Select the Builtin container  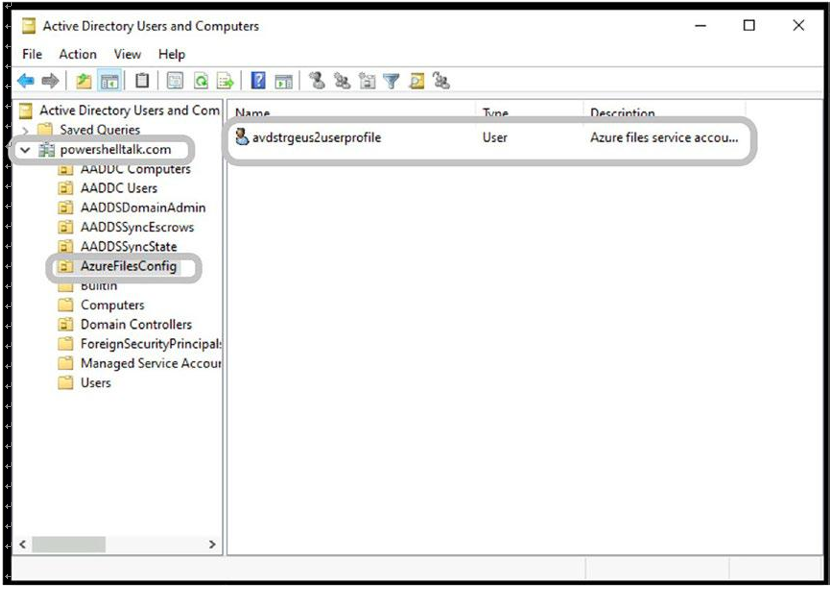tap(98, 286)
